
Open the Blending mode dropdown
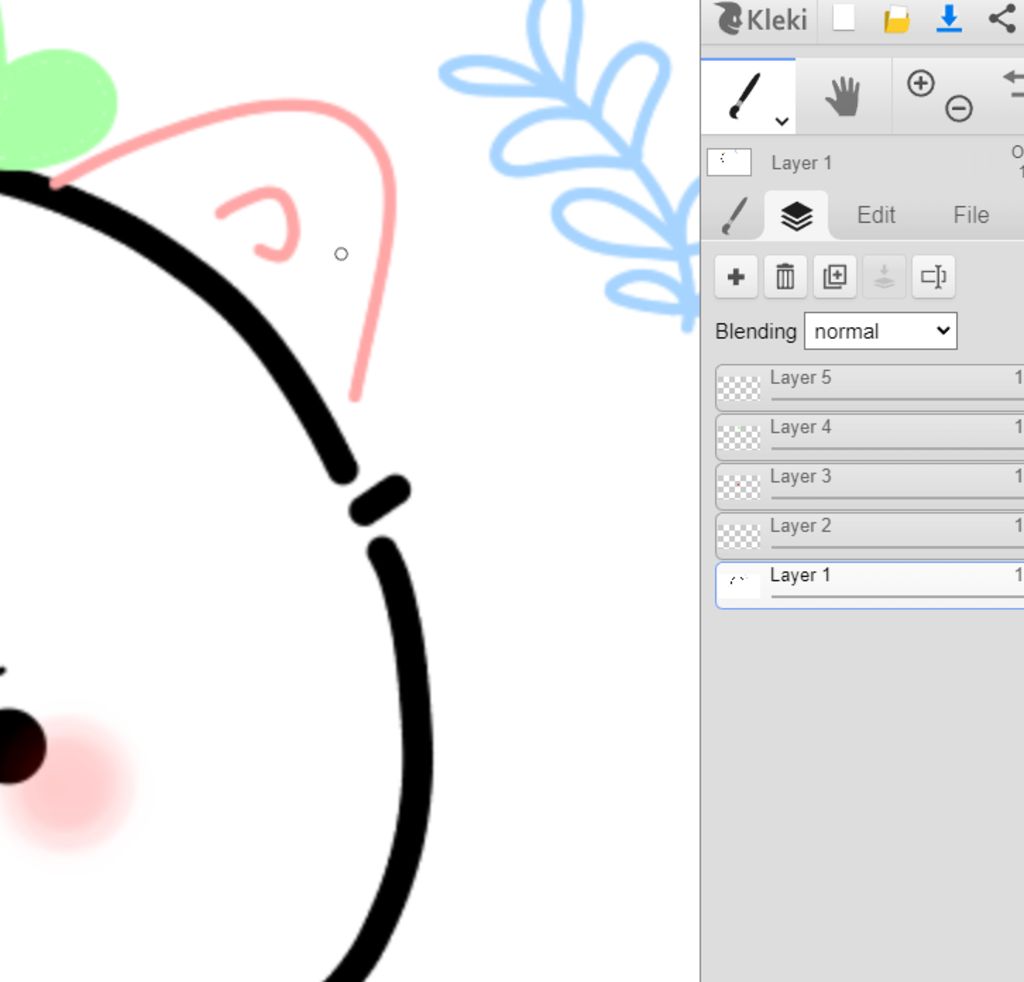click(880, 331)
